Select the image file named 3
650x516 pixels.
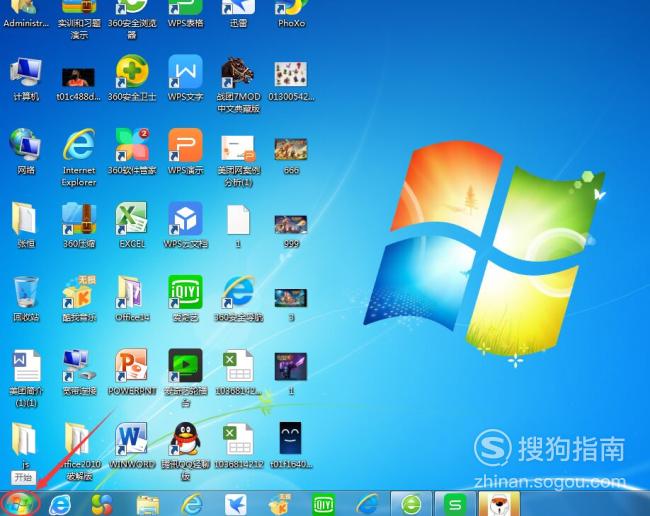pyautogui.click(x=291, y=305)
